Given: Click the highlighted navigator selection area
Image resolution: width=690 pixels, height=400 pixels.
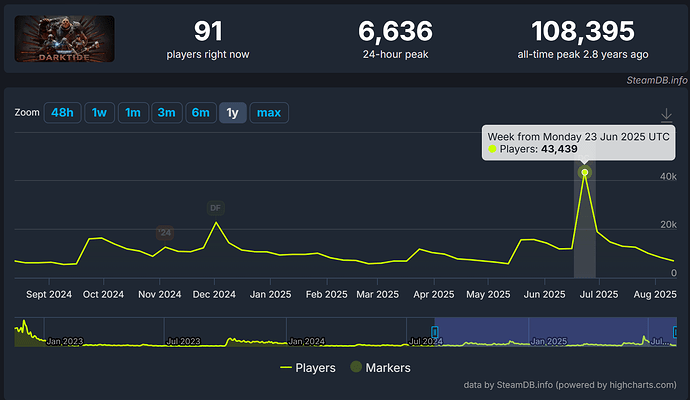Looking at the screenshot, I should [555, 332].
